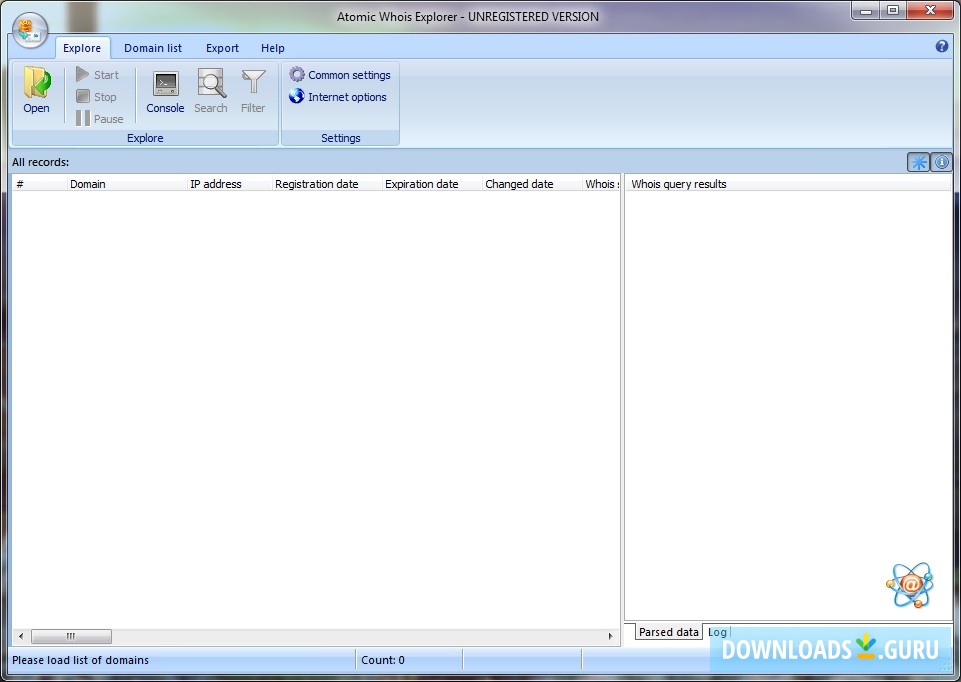The image size is (961, 682).
Task: Click the horizontal scrollbar below the records list
Action: tap(70, 635)
